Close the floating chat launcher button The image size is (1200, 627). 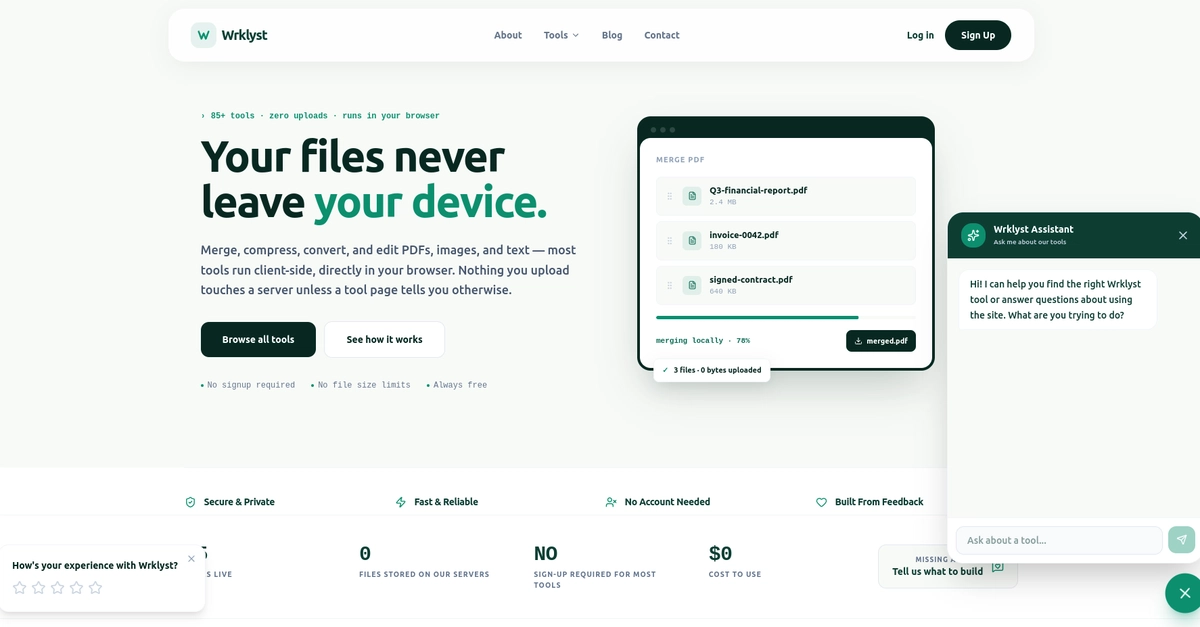(x=1184, y=593)
